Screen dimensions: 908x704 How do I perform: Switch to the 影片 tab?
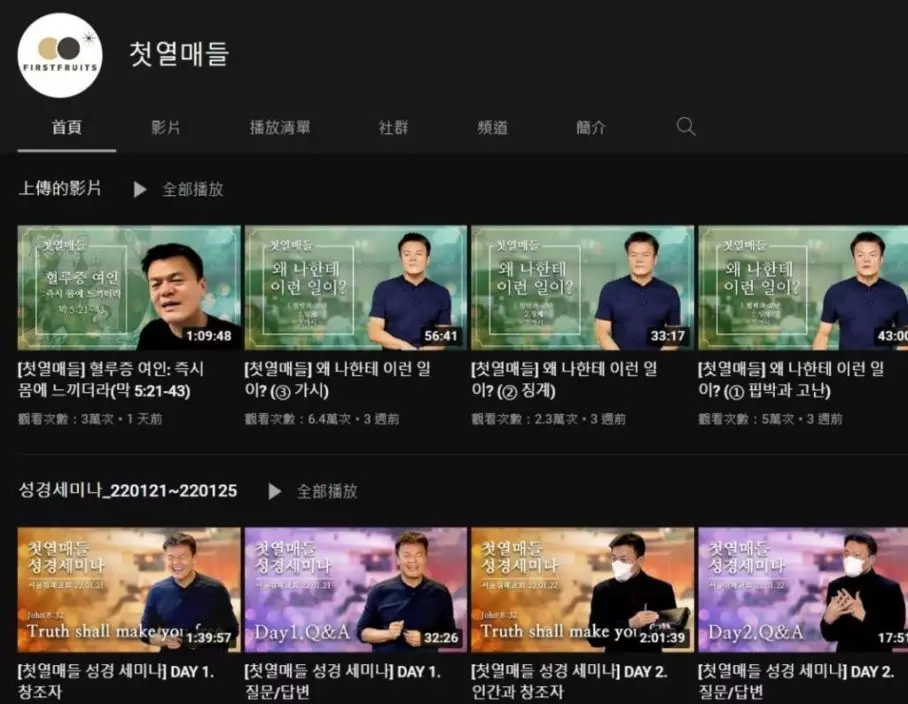pyautogui.click(x=166, y=128)
